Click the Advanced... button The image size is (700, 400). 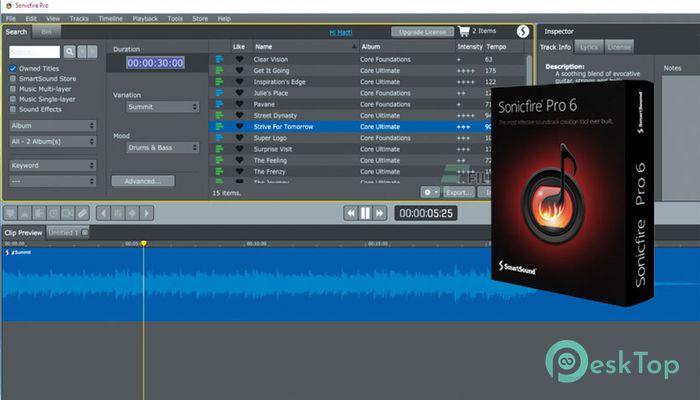[x=143, y=181]
